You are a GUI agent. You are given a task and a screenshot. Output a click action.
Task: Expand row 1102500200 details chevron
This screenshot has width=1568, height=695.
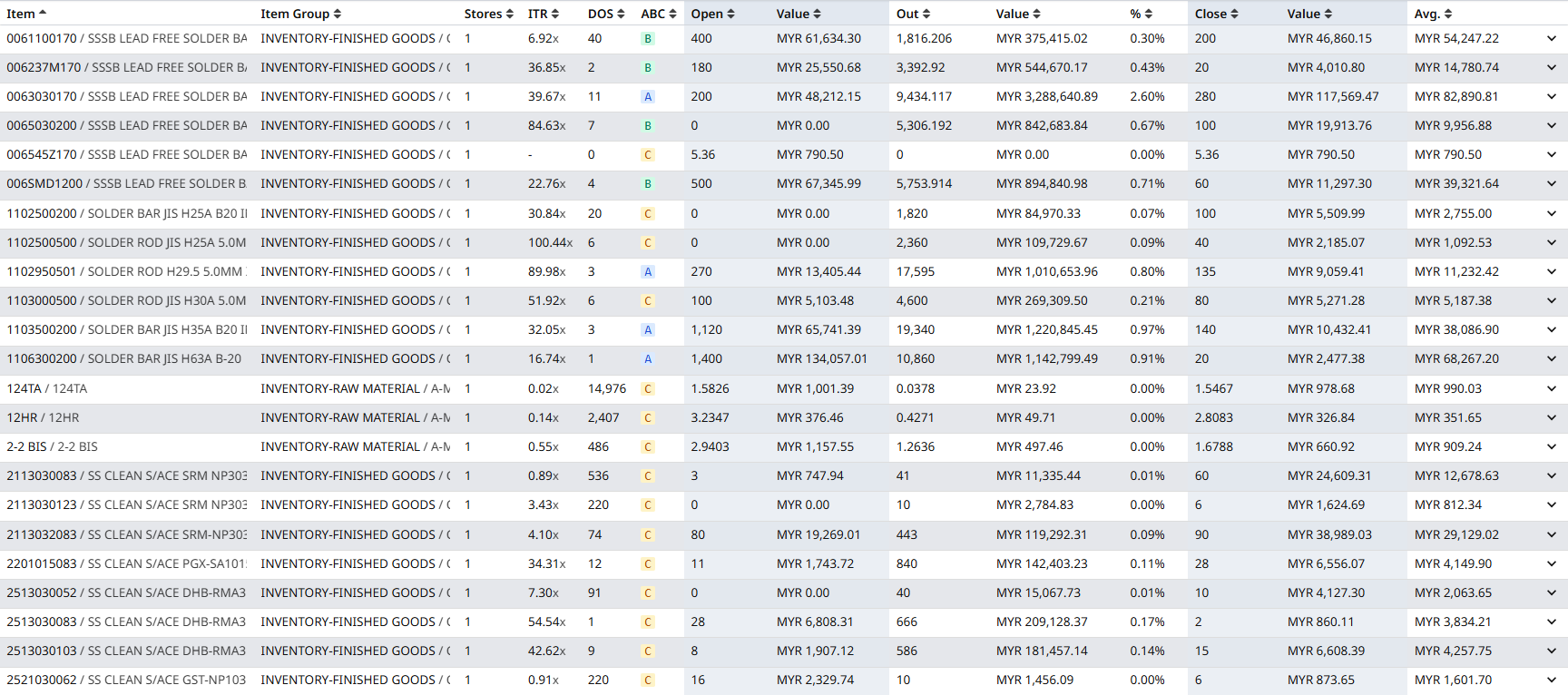(1552, 213)
